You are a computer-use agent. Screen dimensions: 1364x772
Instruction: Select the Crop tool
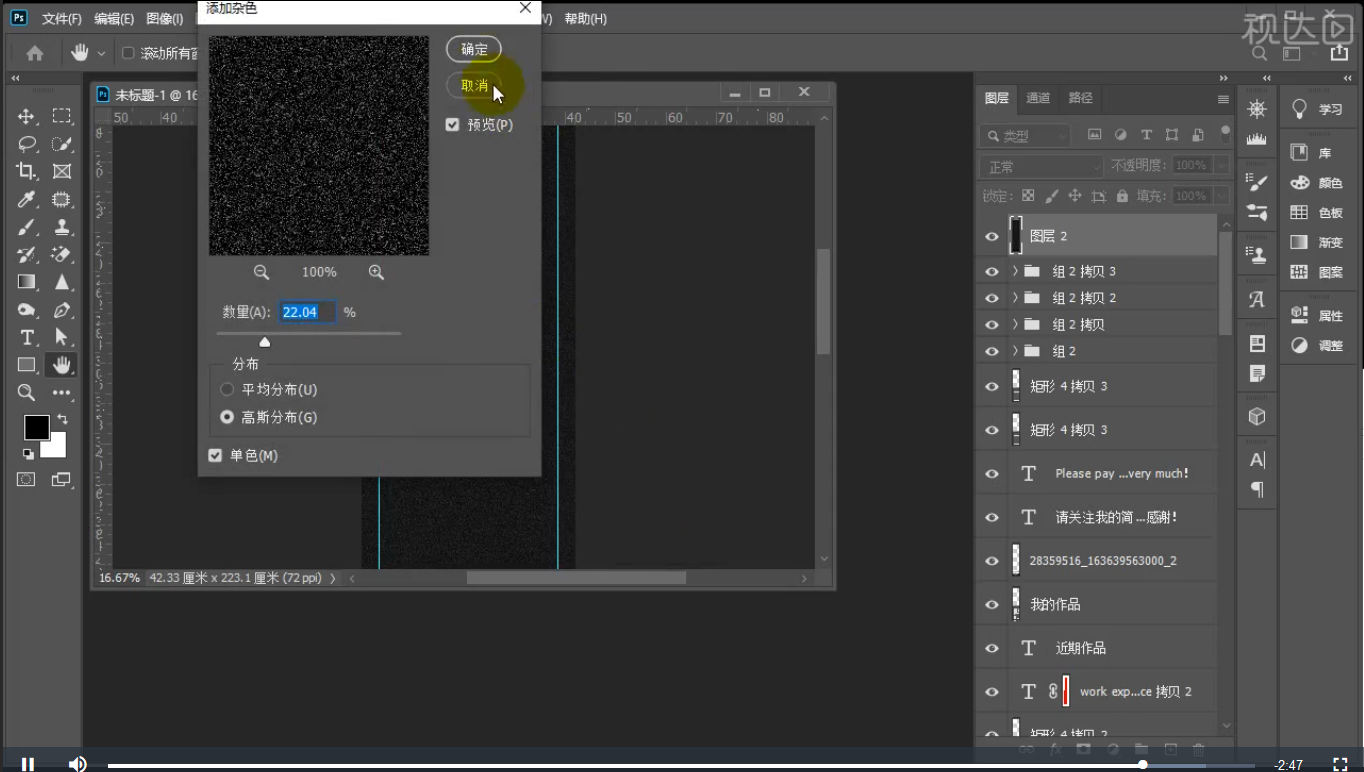(x=27, y=172)
